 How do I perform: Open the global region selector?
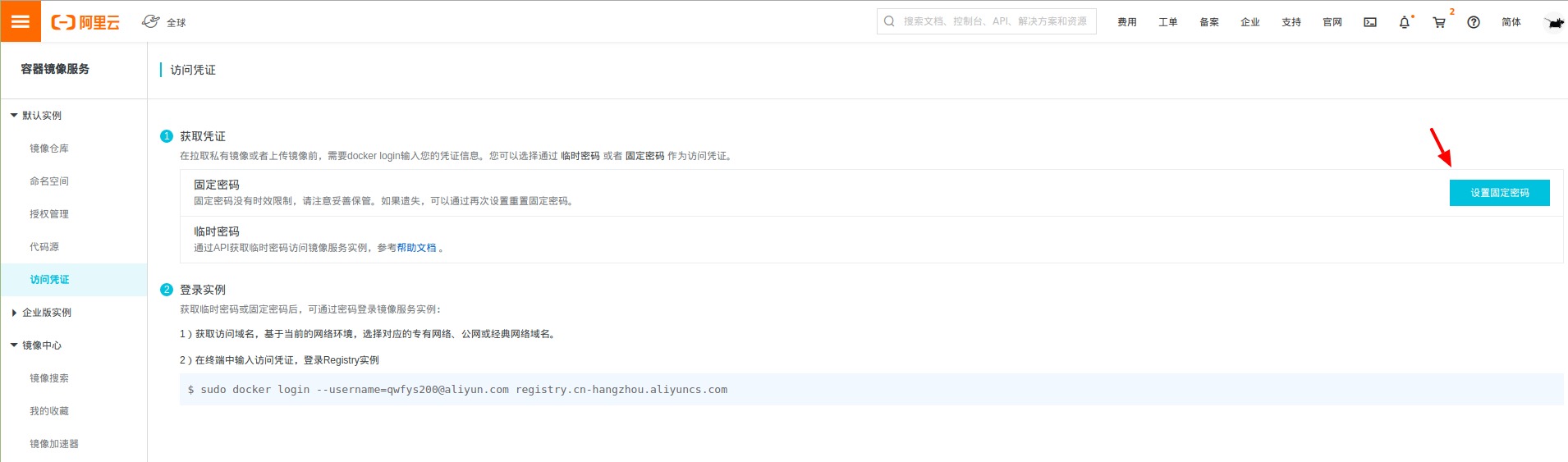[x=164, y=22]
